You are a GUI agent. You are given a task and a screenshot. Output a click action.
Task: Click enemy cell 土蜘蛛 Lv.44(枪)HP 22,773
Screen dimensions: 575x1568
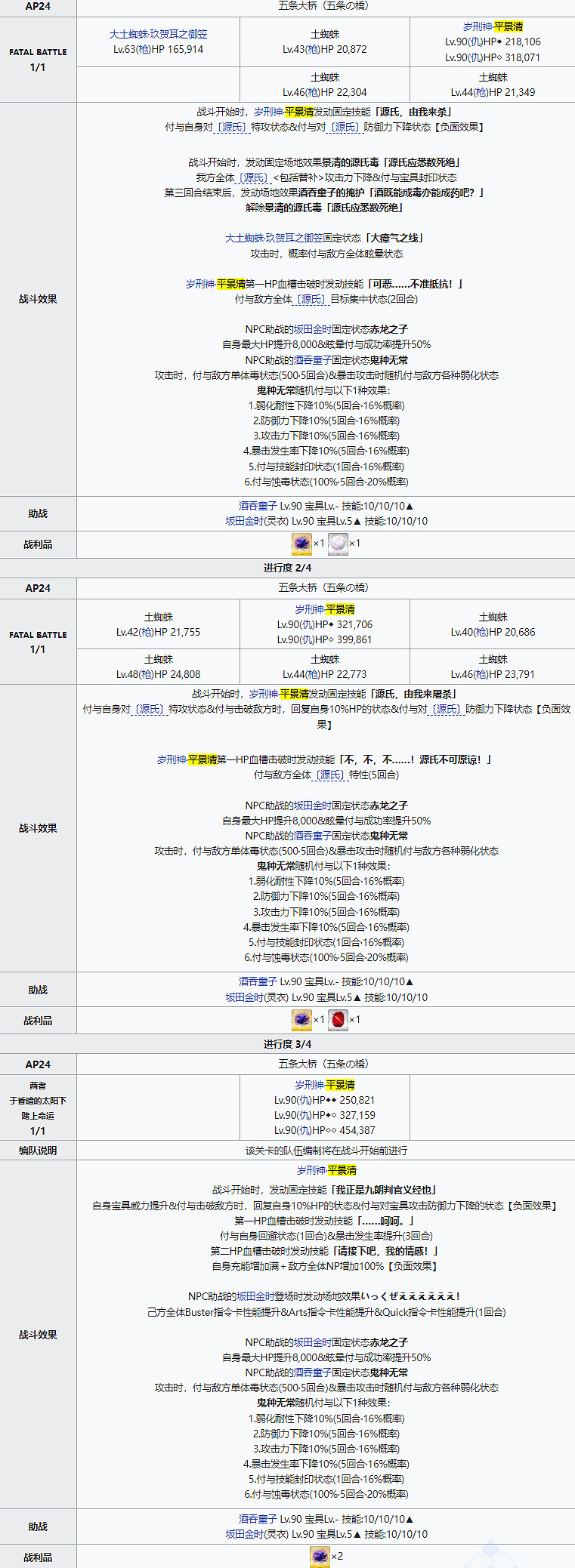point(325,667)
